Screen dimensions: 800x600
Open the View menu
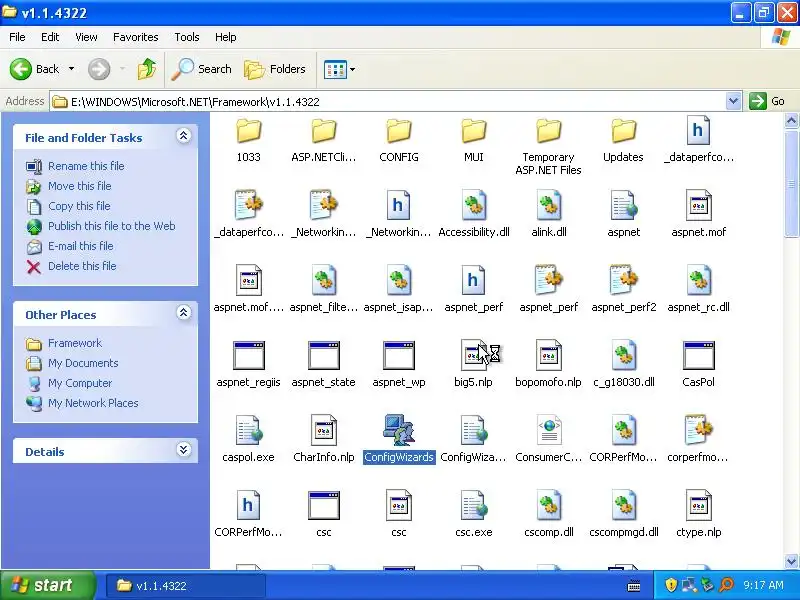click(86, 37)
